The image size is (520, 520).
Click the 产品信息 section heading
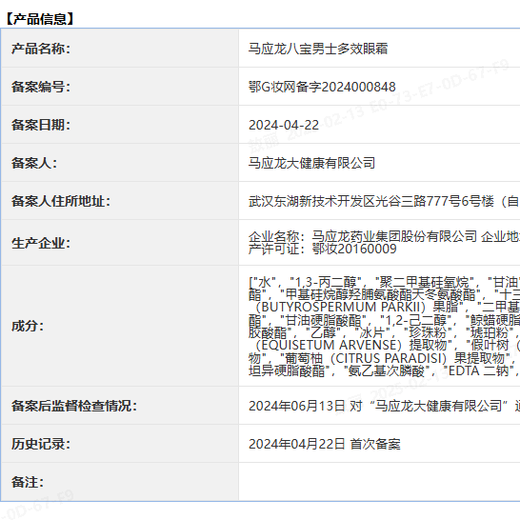(x=40, y=19)
